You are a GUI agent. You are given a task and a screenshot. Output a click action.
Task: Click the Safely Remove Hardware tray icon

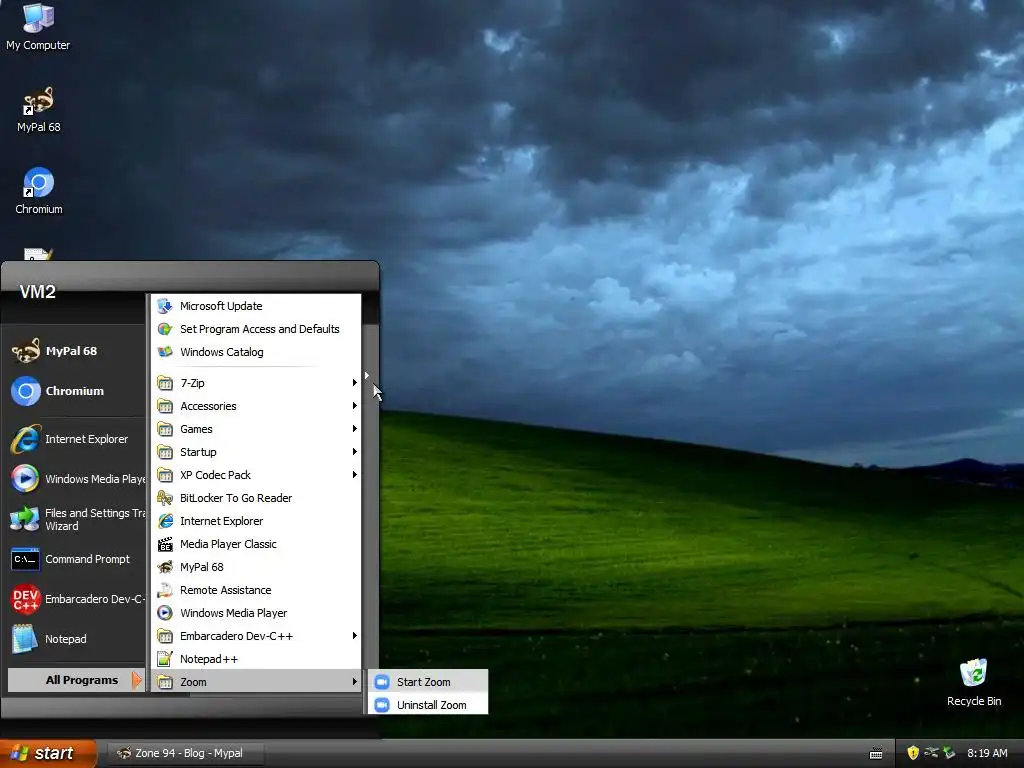pyautogui.click(x=949, y=753)
